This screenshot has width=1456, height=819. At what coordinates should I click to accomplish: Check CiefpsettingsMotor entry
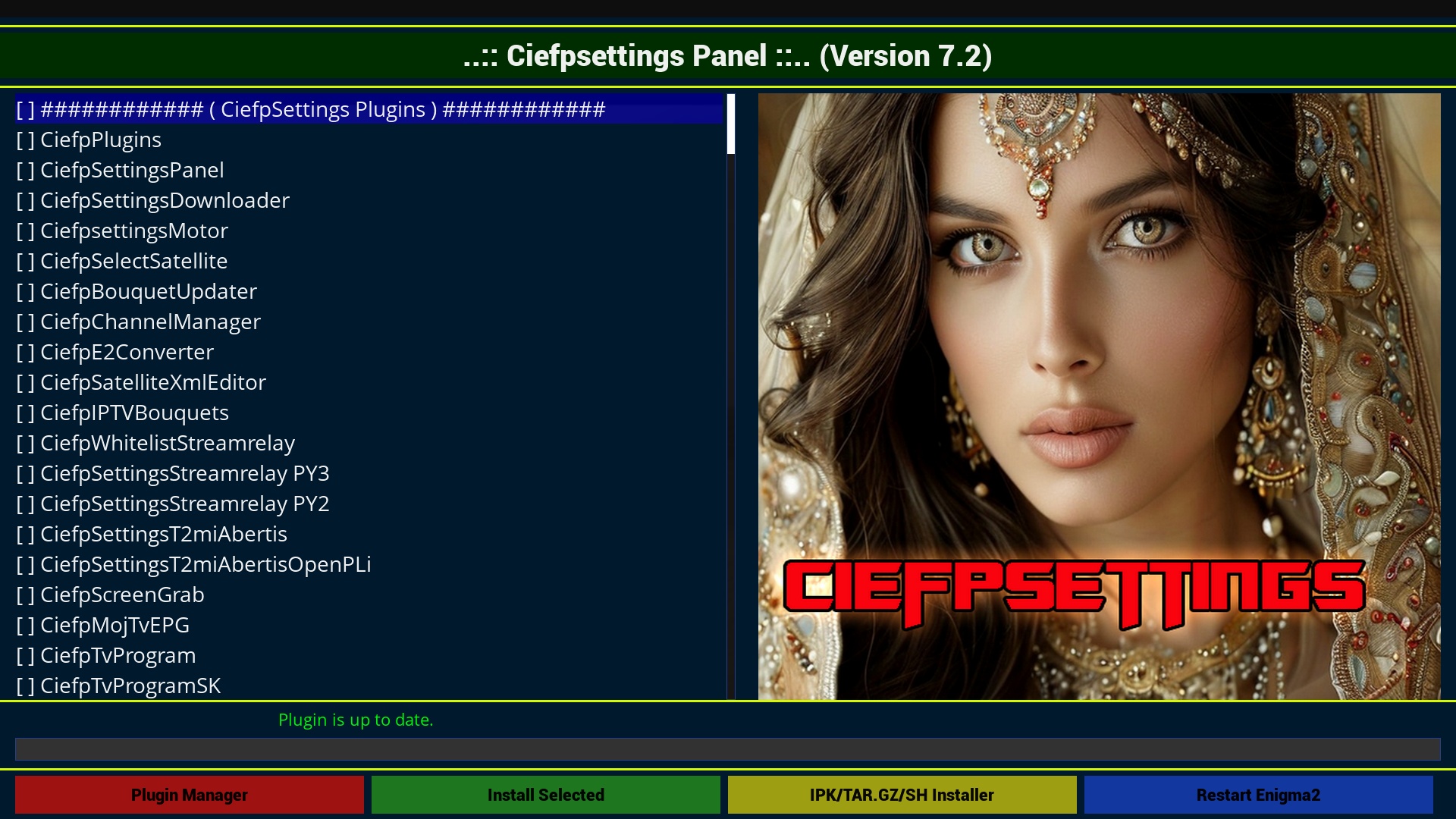(370, 231)
